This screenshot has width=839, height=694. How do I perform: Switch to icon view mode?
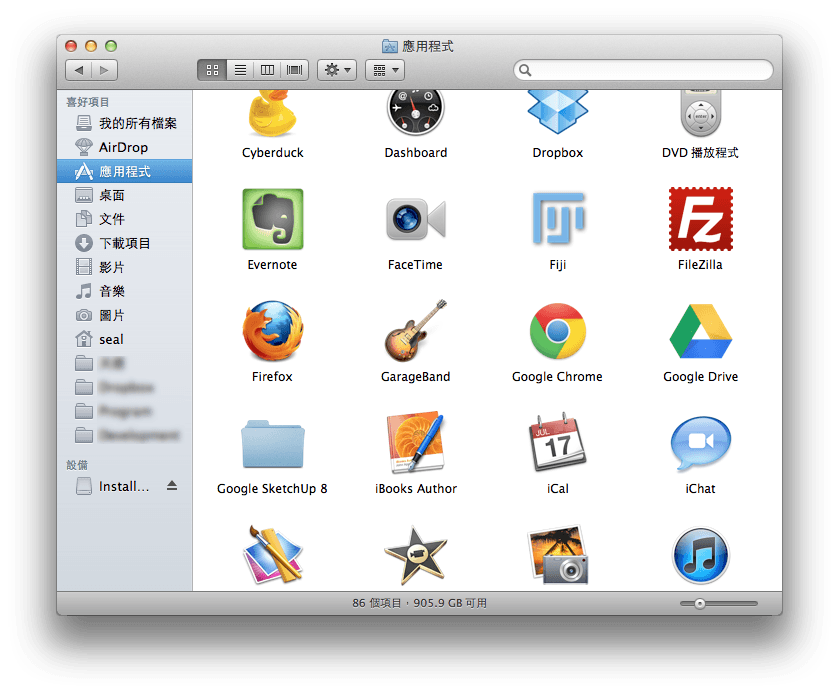[212, 70]
